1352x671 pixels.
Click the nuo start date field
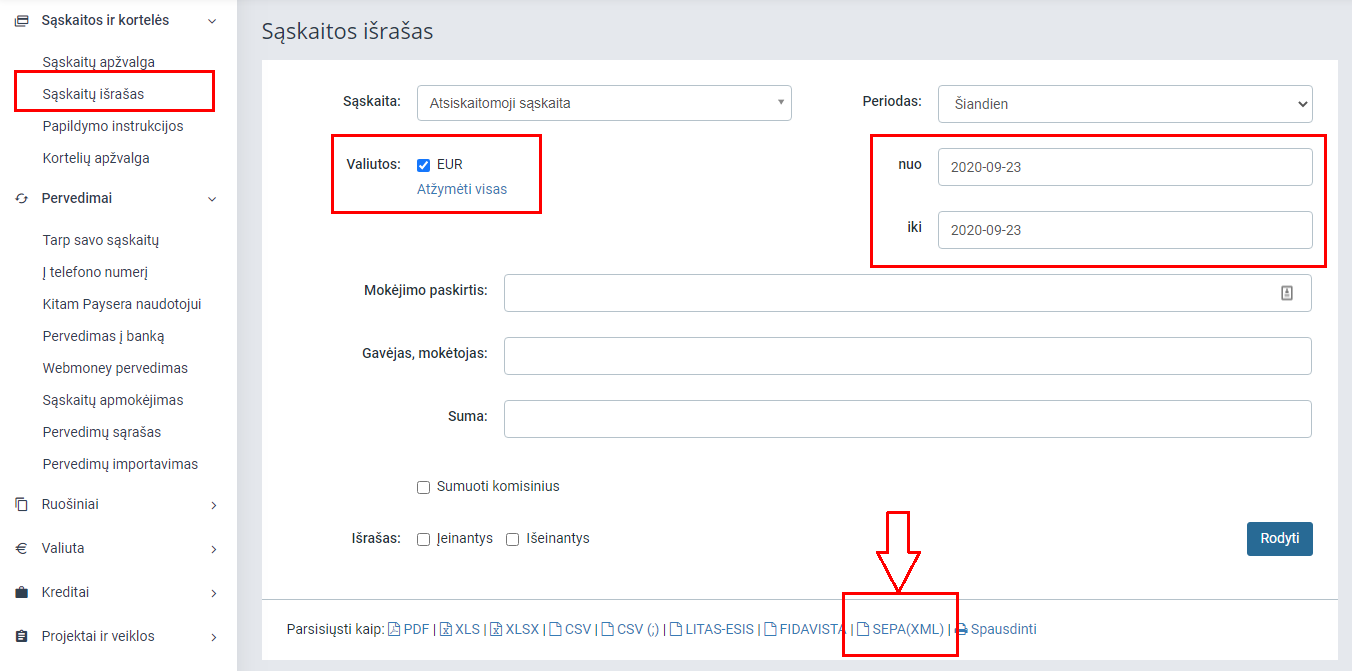click(1124, 167)
